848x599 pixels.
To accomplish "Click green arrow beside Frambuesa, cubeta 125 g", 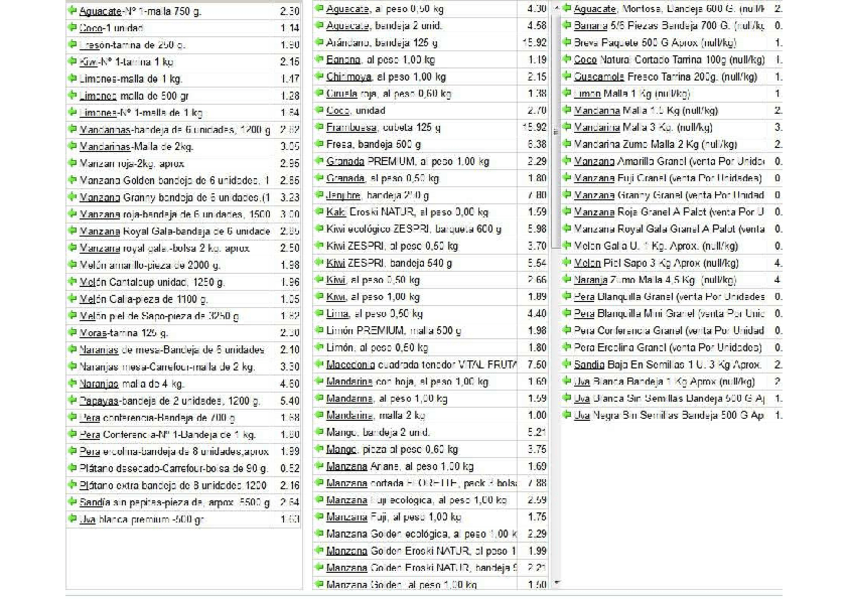I will [x=319, y=127].
